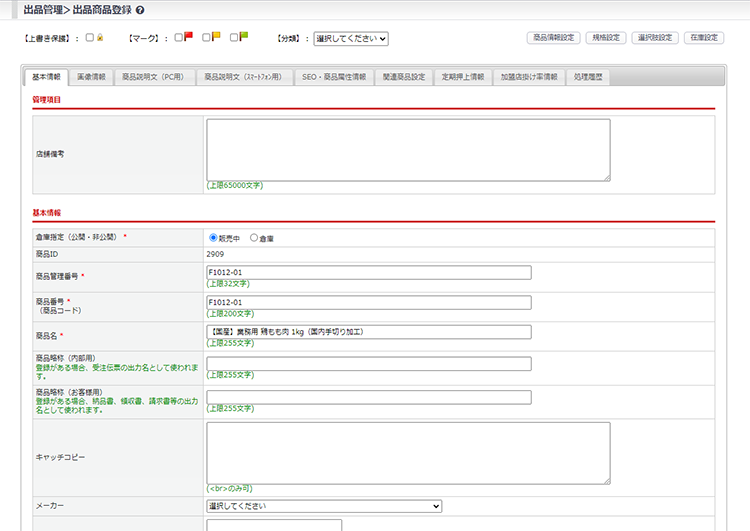Viewport: 750px width, 531px height.
Task: Open the 処理履歴 tab
Action: 588,77
